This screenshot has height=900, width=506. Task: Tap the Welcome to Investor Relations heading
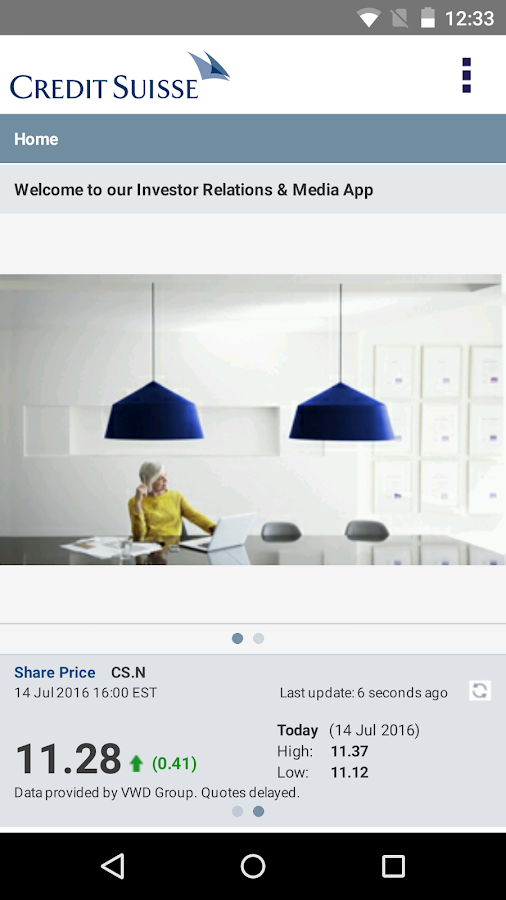tap(194, 190)
